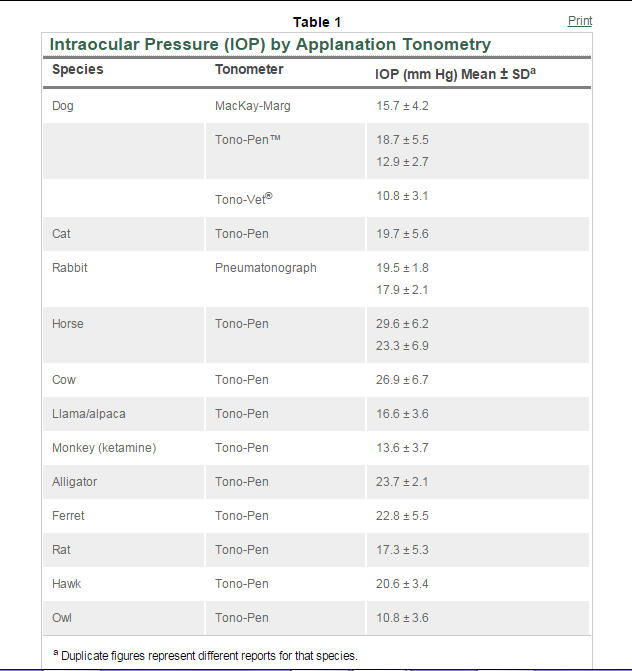The image size is (632, 671).
Task: Click the Dog species cell
Action: [x=63, y=106]
